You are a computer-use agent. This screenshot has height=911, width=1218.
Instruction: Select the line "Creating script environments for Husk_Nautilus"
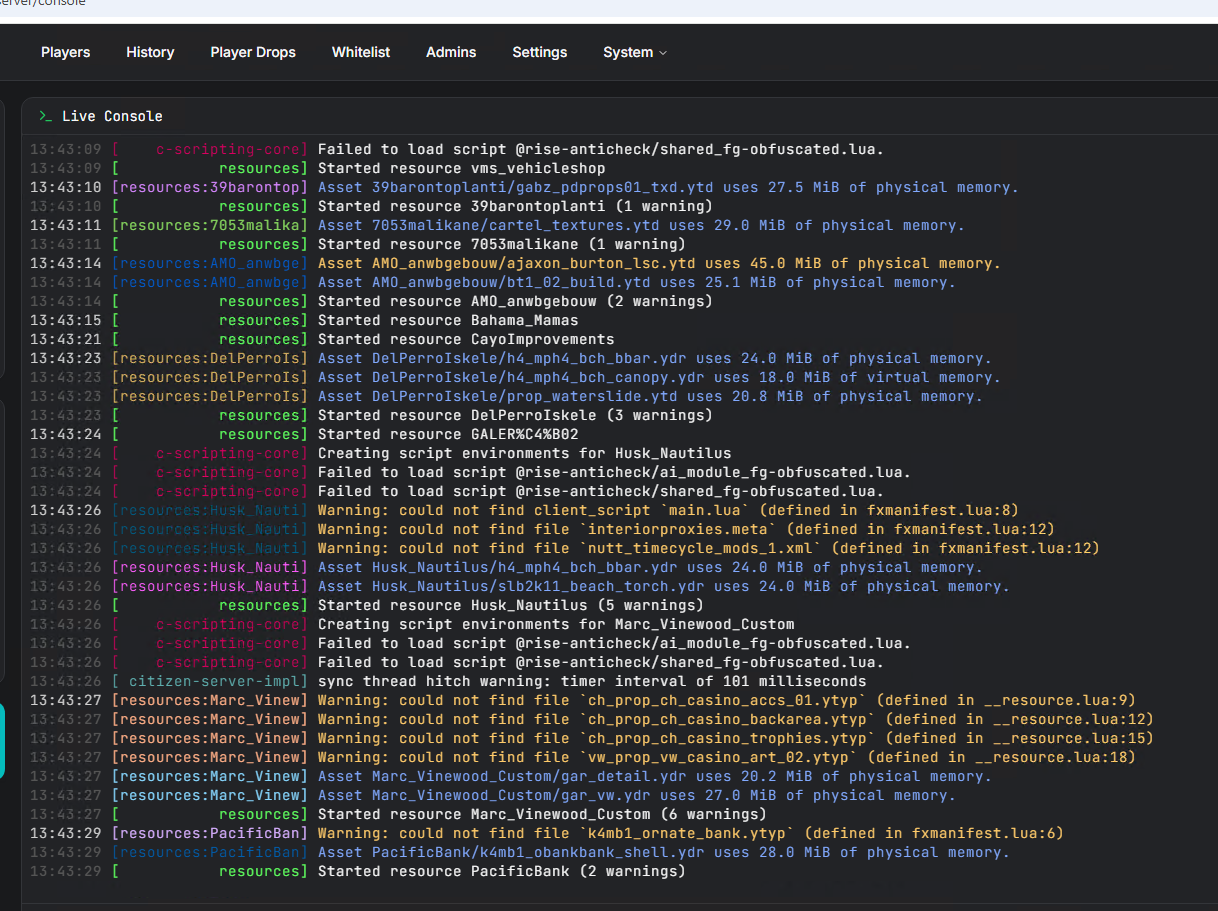524,453
